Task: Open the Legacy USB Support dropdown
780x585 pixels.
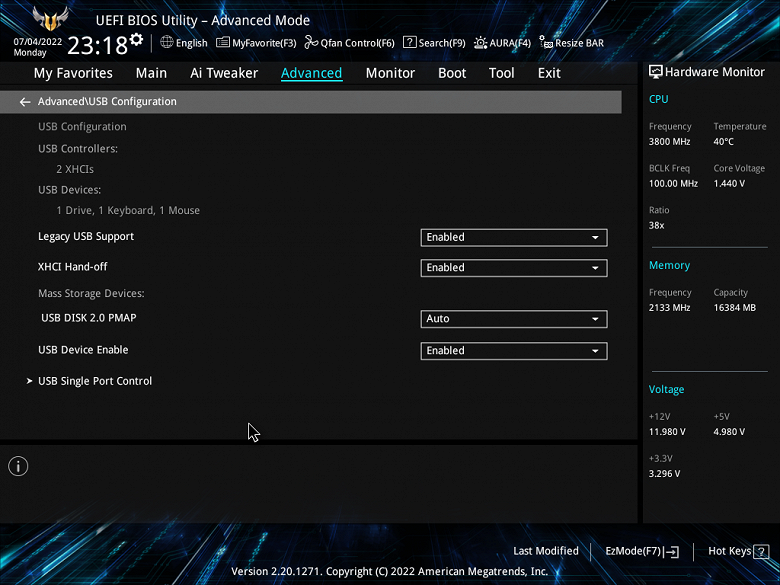Action: (514, 237)
